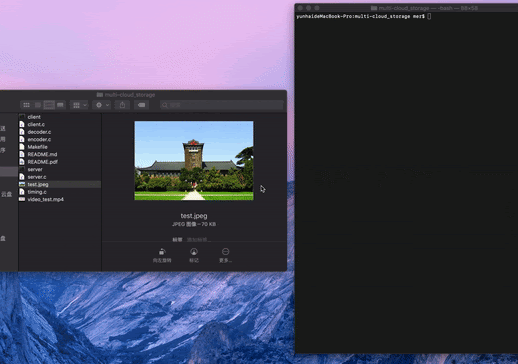The height and width of the screenshot is (364, 518).
Task: Click the Markup quick action
Action: [x=194, y=255]
